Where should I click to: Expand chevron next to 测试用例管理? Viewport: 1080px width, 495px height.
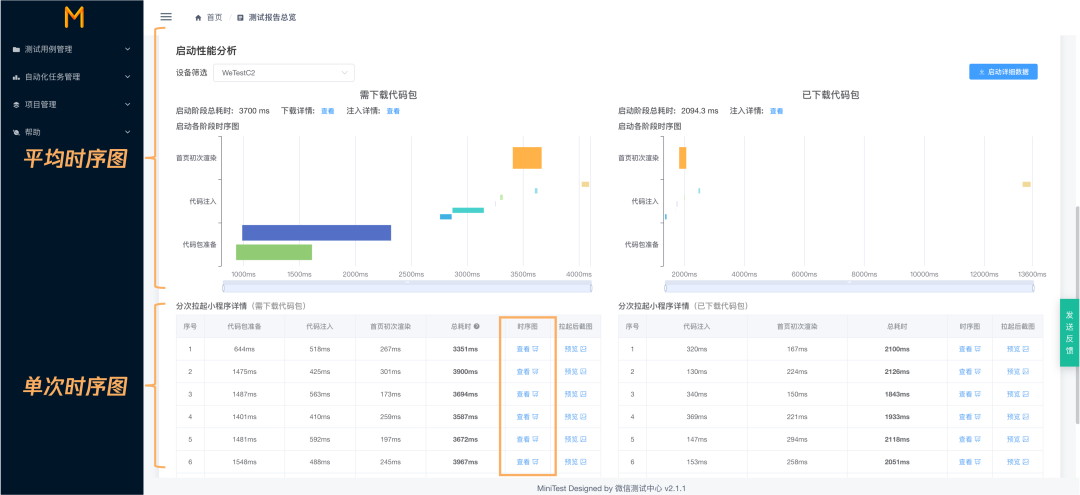pos(127,49)
